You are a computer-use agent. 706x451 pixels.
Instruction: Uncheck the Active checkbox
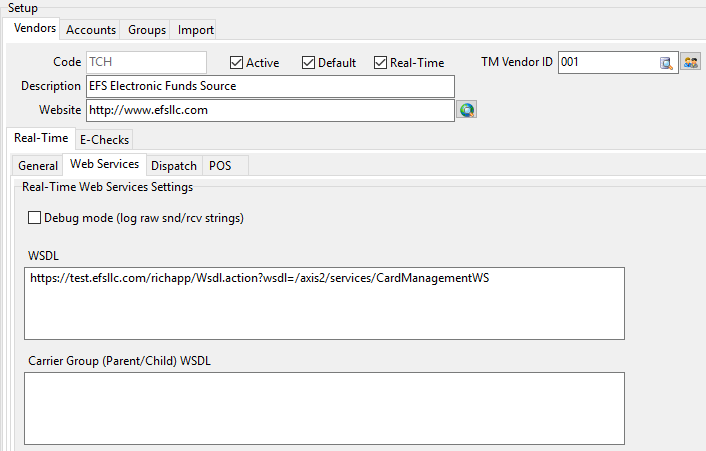[x=236, y=63]
